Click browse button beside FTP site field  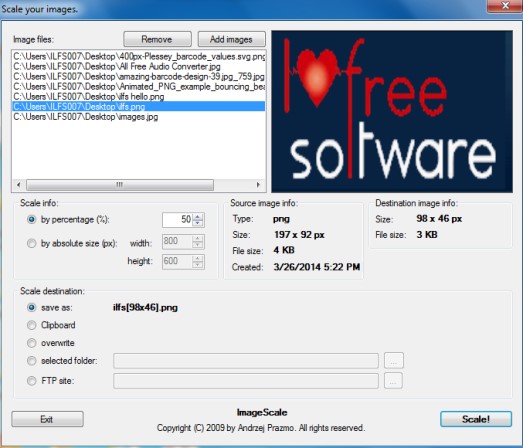394,381
